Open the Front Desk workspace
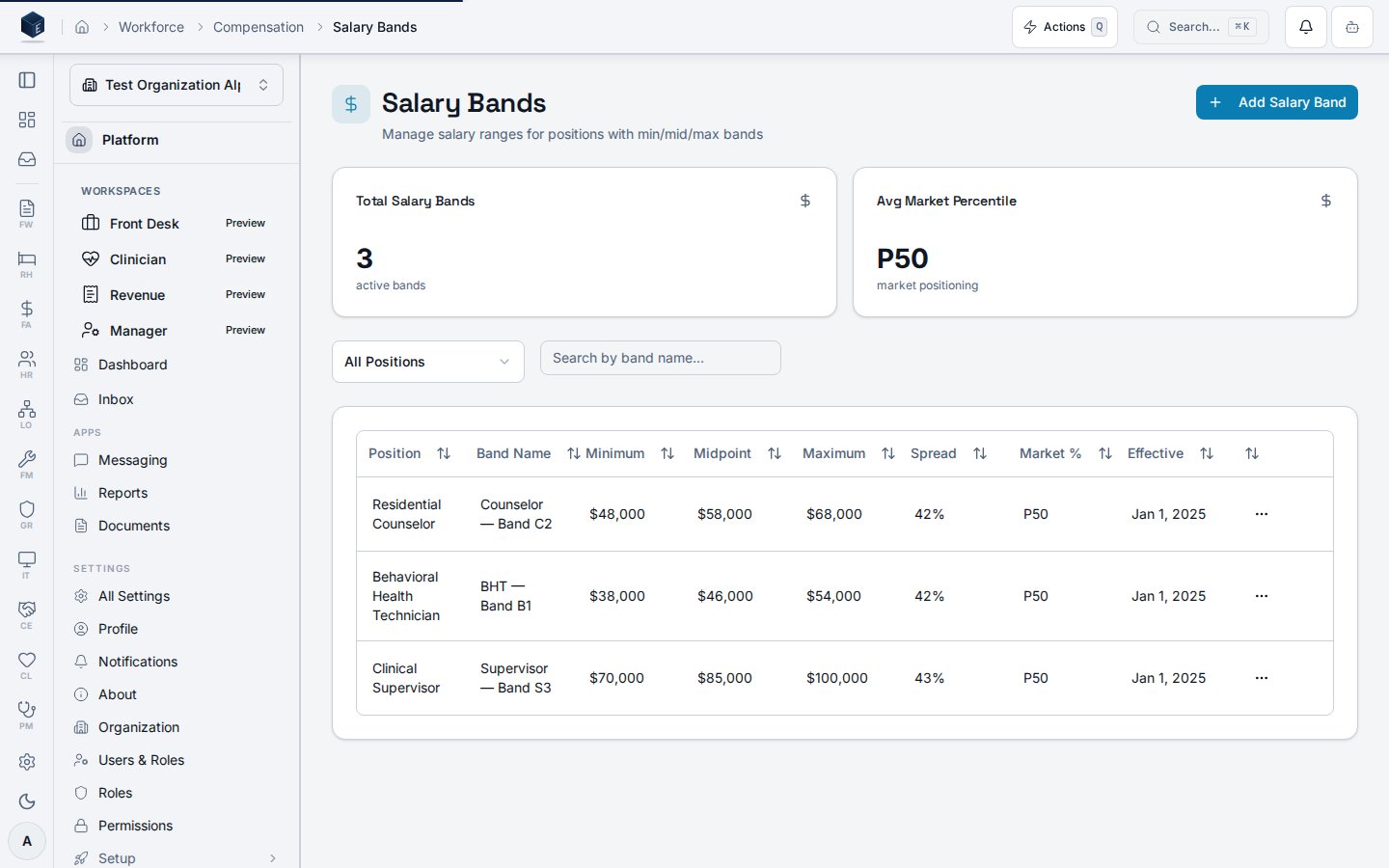 pyautogui.click(x=177, y=223)
